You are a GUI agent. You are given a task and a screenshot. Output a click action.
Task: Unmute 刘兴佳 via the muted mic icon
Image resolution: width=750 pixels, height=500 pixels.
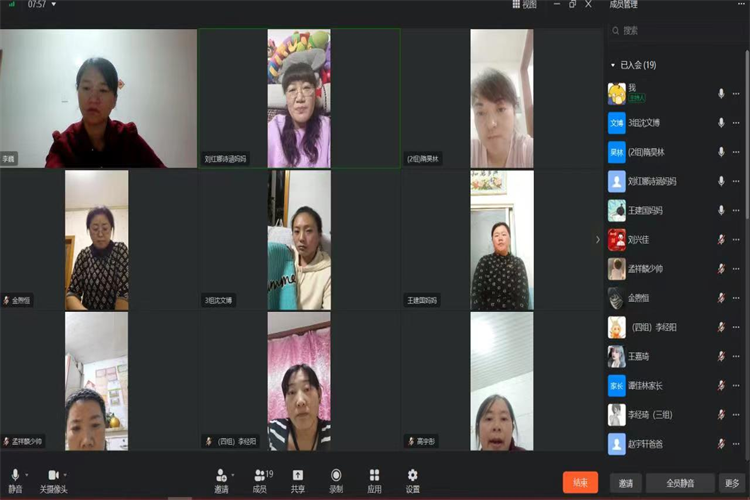click(x=721, y=240)
